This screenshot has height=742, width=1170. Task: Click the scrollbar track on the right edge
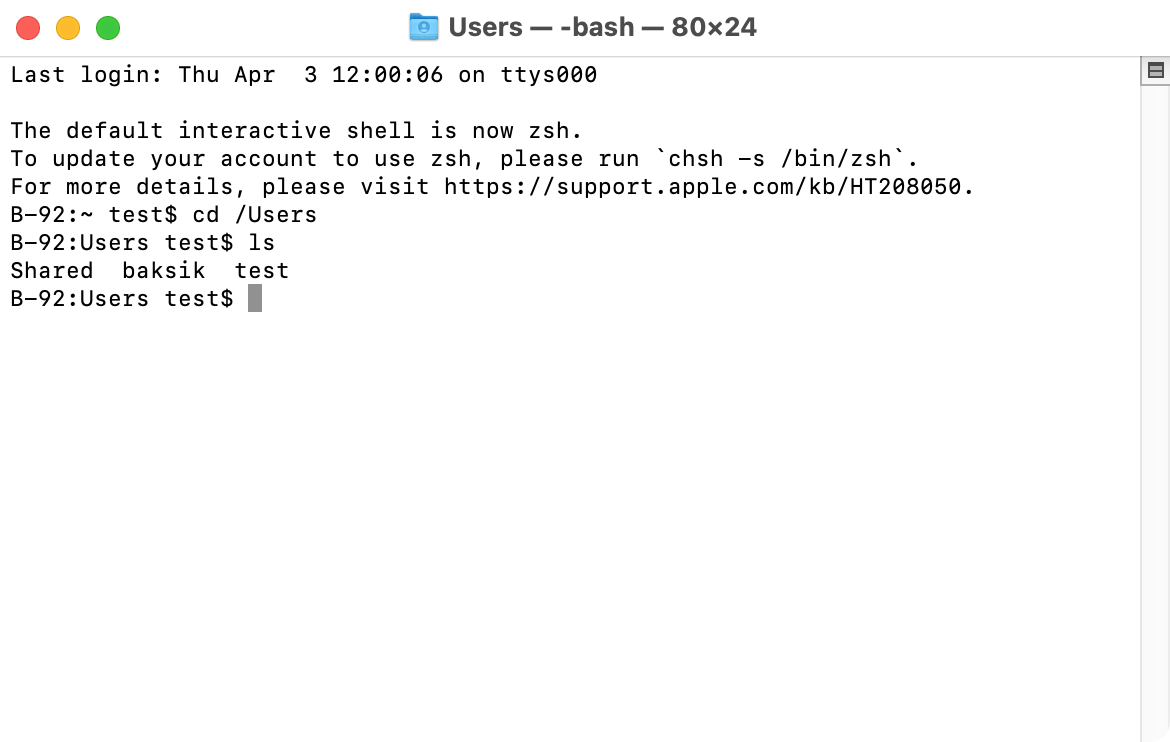point(1155,400)
